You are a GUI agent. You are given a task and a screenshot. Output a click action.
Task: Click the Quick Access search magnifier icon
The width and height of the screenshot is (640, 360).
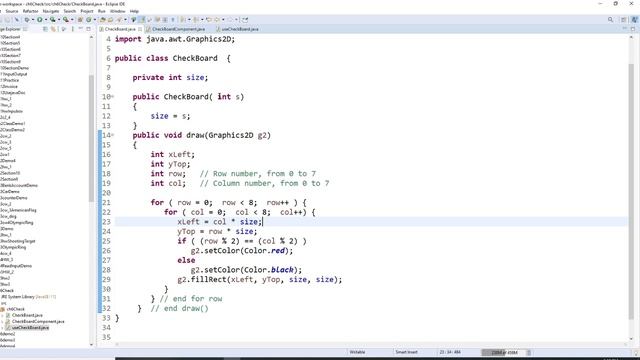click(x=611, y=20)
